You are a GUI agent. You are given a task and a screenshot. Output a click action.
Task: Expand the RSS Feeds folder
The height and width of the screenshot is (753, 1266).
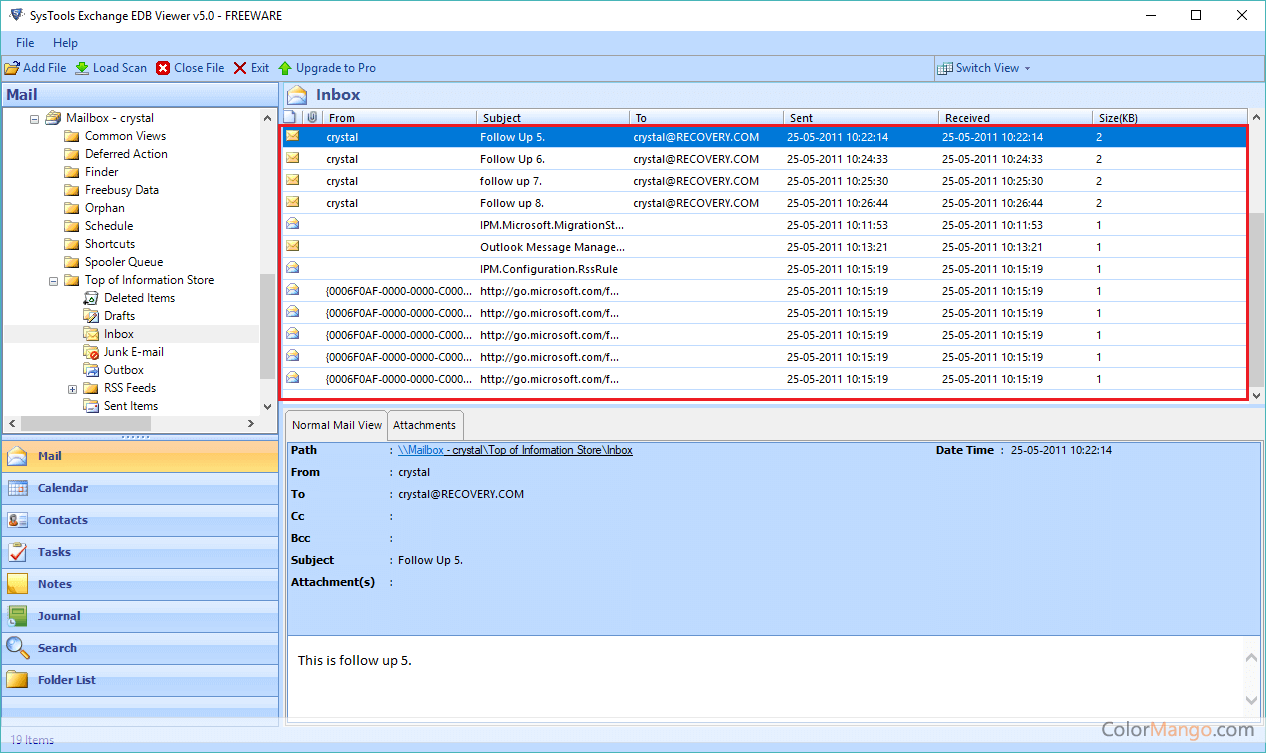pos(73,389)
